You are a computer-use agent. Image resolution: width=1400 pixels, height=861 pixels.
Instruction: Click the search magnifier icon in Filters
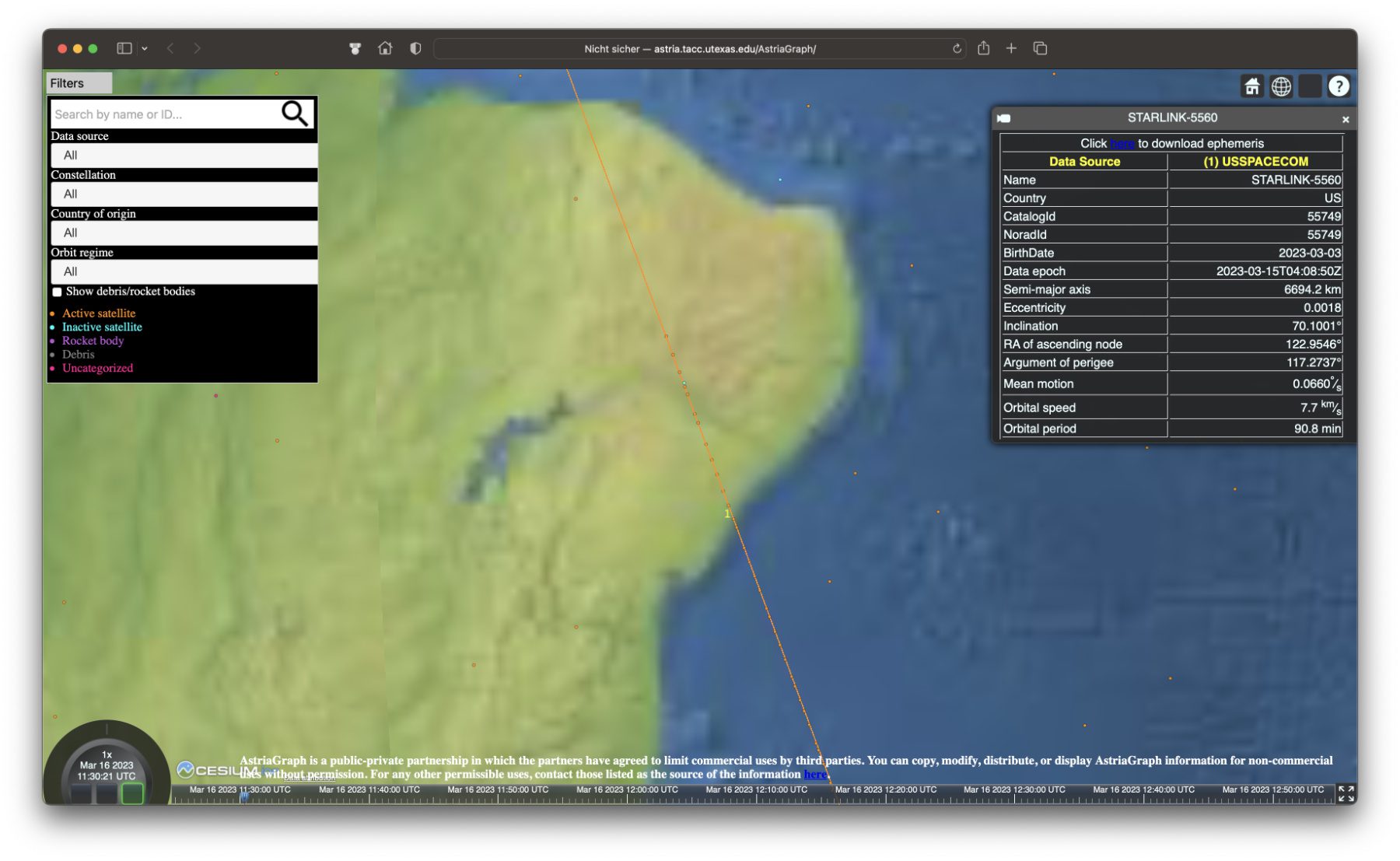click(x=295, y=114)
